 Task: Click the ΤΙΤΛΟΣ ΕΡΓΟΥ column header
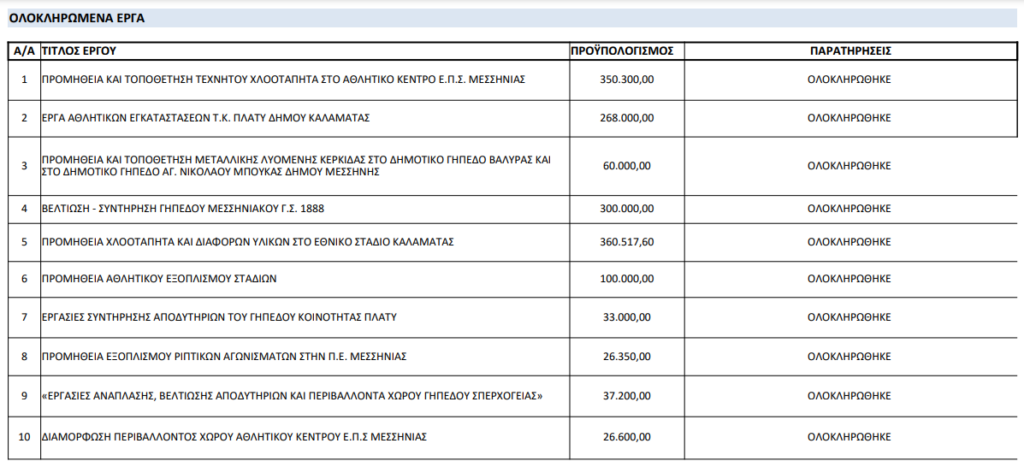79,51
